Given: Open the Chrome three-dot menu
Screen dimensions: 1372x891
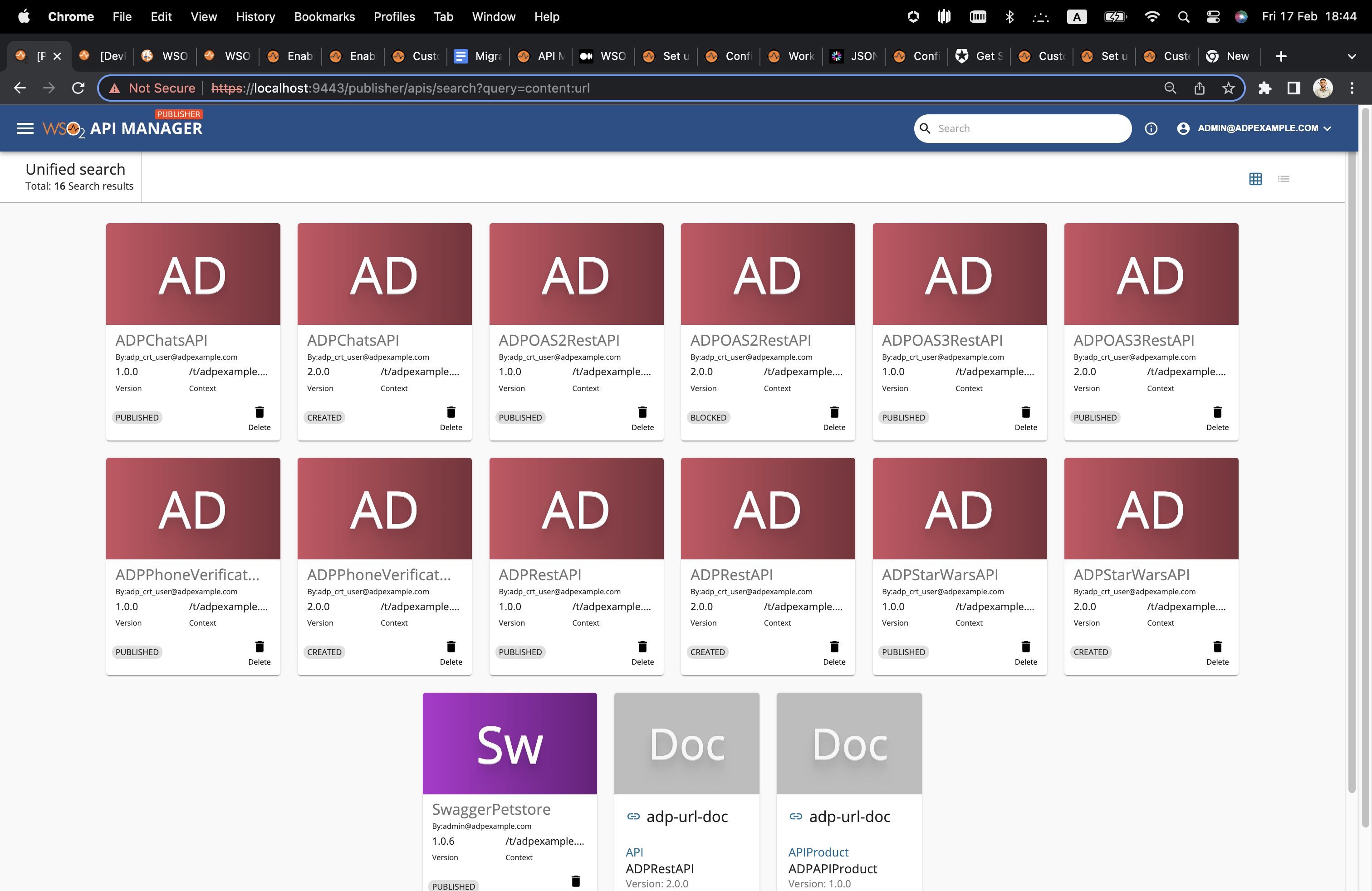Looking at the screenshot, I should 1352,88.
